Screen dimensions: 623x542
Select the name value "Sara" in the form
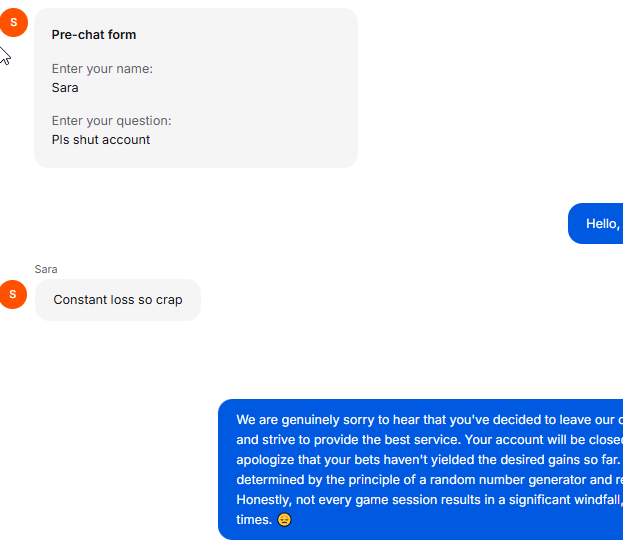[x=65, y=88]
